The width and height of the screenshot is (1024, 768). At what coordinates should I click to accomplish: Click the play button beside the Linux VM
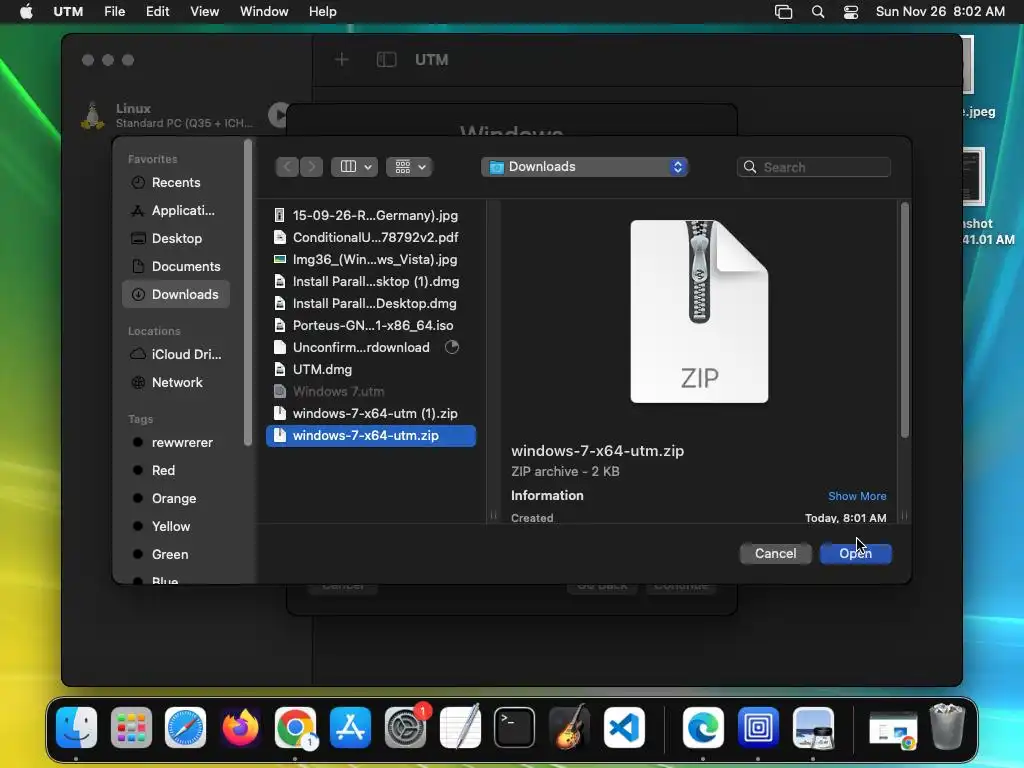pyautogui.click(x=278, y=116)
